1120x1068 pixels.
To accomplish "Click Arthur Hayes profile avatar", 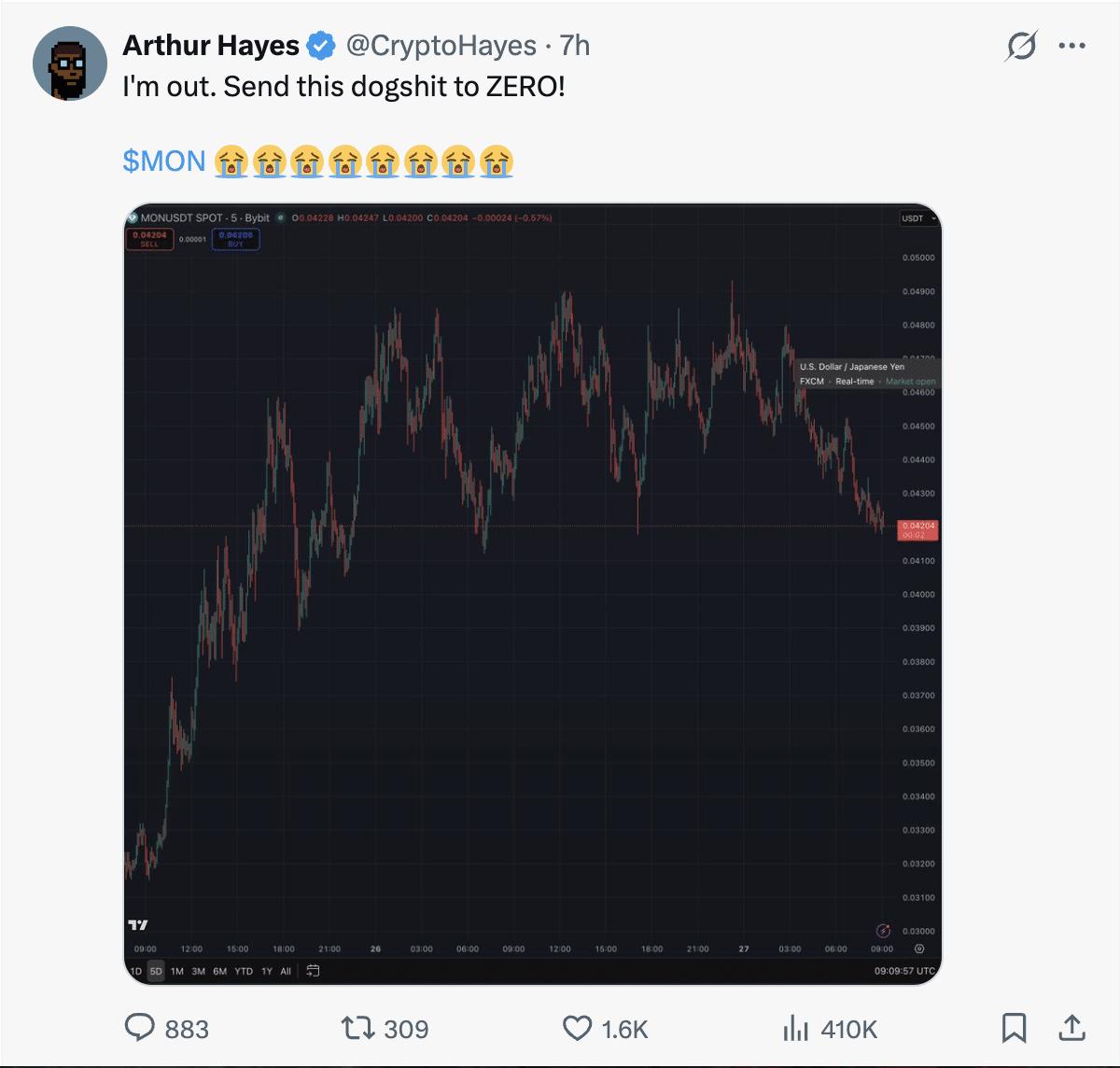I will tap(70, 63).
